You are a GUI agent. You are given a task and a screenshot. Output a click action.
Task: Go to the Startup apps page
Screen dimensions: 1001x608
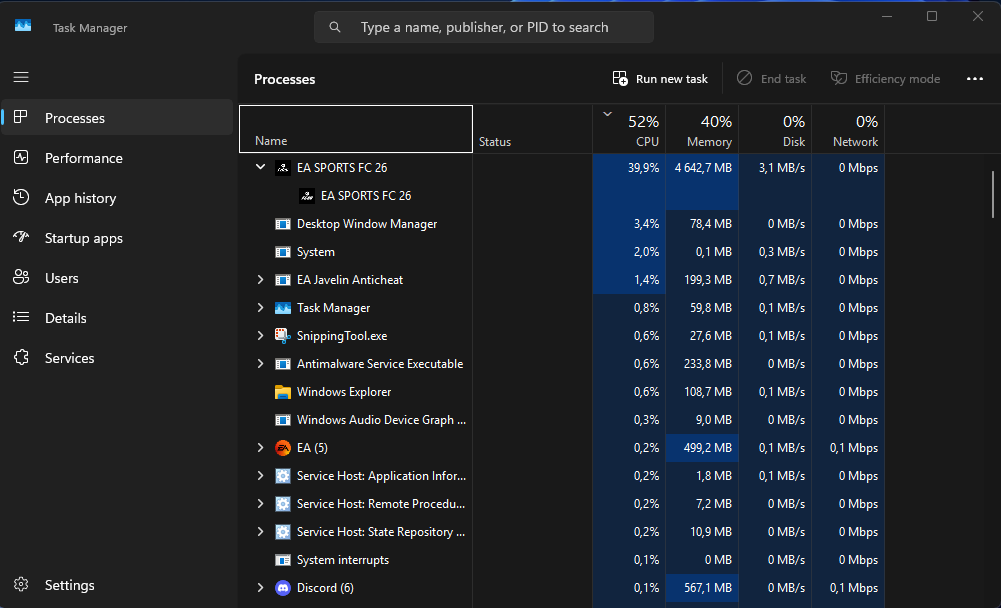(117, 238)
